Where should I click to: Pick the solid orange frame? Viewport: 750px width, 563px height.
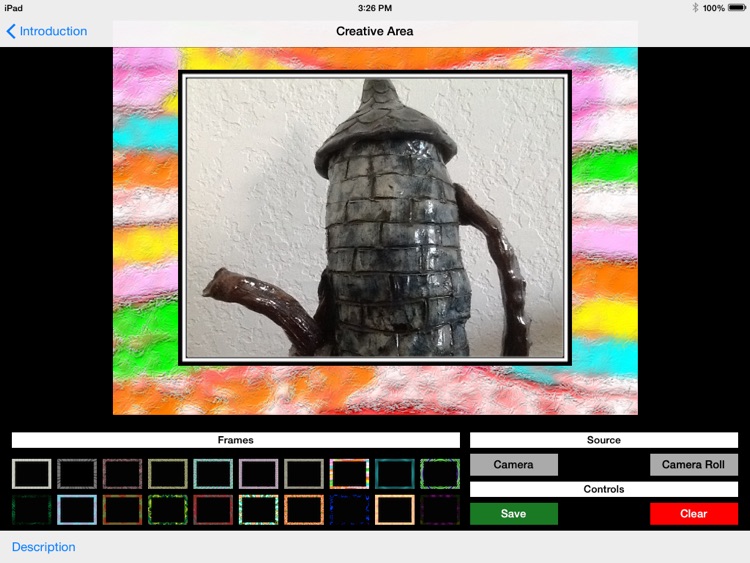(304, 510)
